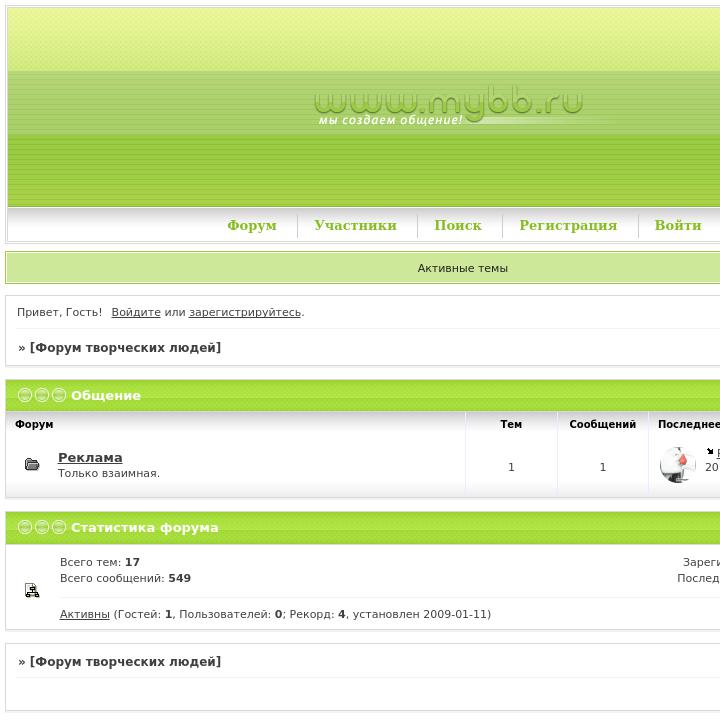The image size is (720, 720).
Task: Click the forum statistics network icon
Action: click(32, 590)
